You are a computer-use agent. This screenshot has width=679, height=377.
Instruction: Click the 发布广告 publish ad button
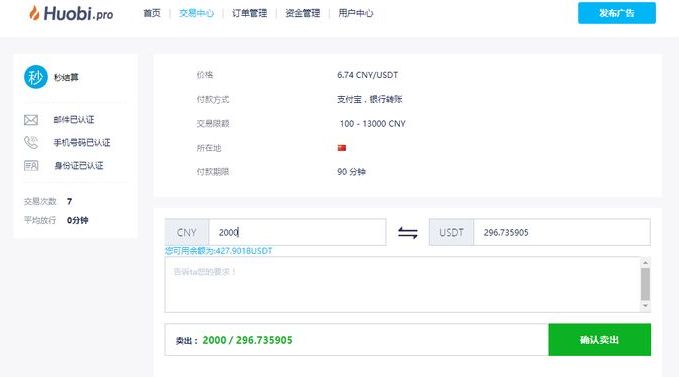click(x=617, y=13)
